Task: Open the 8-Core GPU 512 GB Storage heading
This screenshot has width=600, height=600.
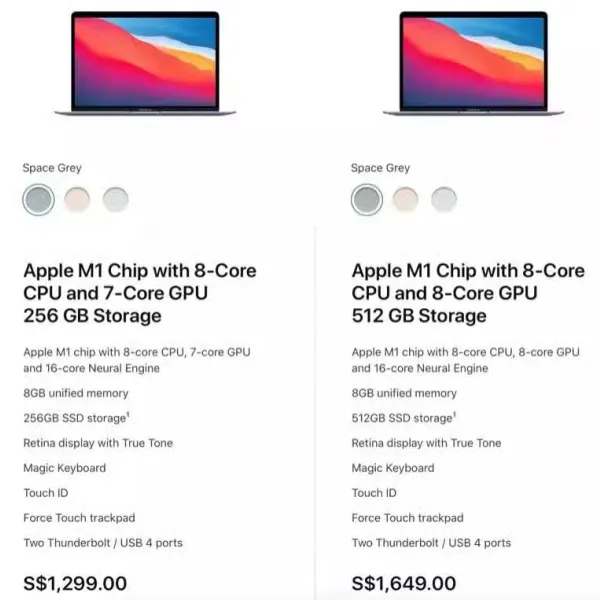Action: click(x=468, y=293)
